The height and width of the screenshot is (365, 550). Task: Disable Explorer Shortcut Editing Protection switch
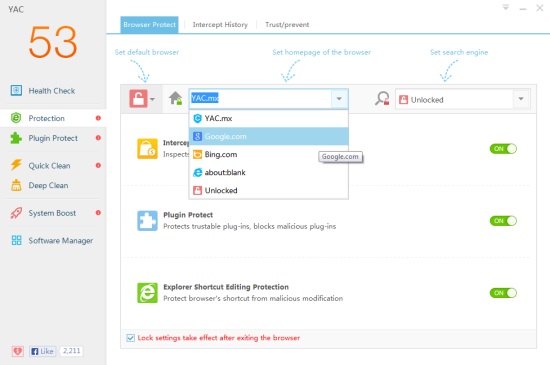[503, 293]
